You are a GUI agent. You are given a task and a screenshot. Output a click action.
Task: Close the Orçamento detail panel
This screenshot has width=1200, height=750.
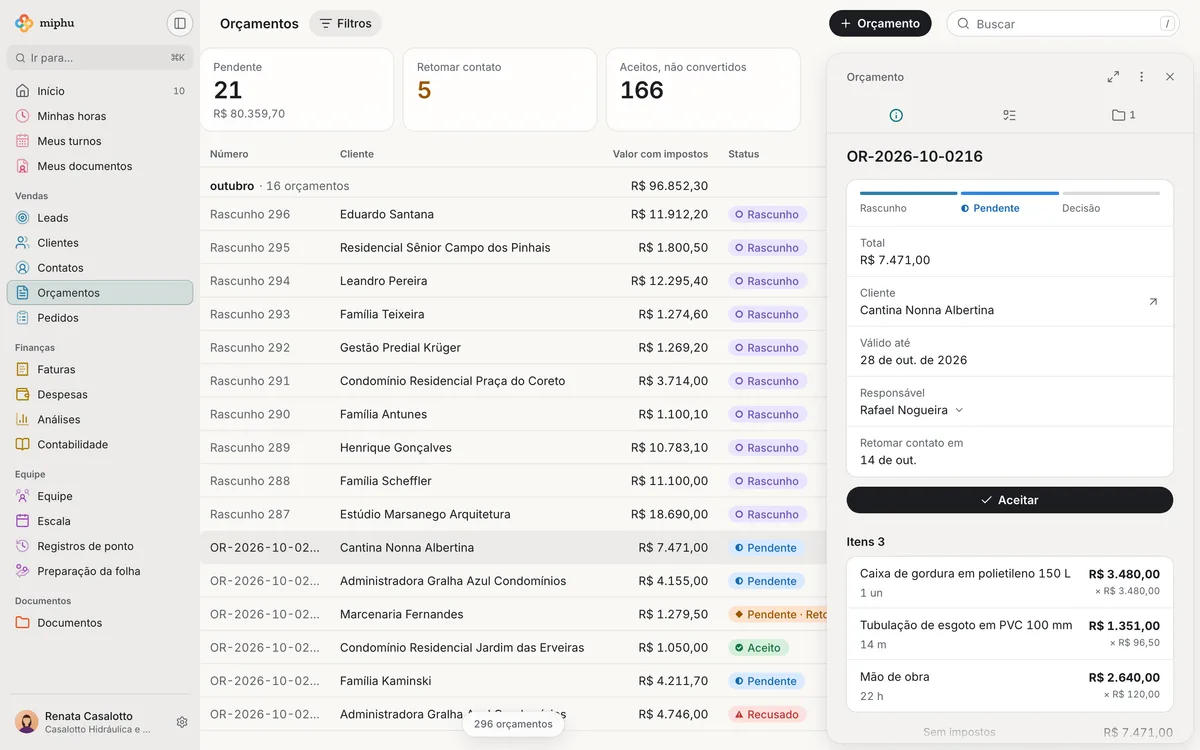pyautogui.click(x=1170, y=77)
